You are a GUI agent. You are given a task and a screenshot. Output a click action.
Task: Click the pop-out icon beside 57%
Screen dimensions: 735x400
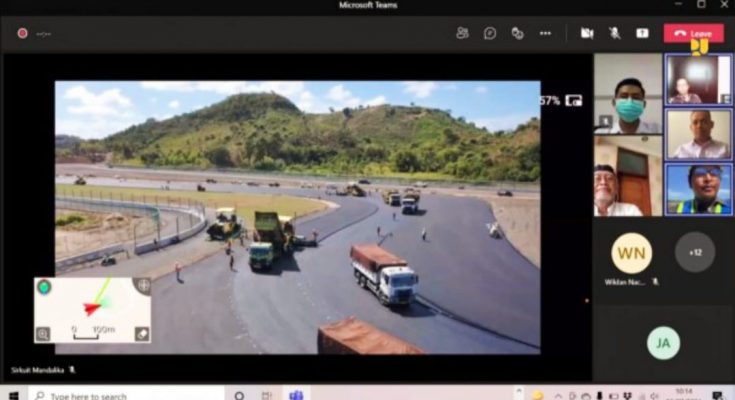pyautogui.click(x=574, y=100)
